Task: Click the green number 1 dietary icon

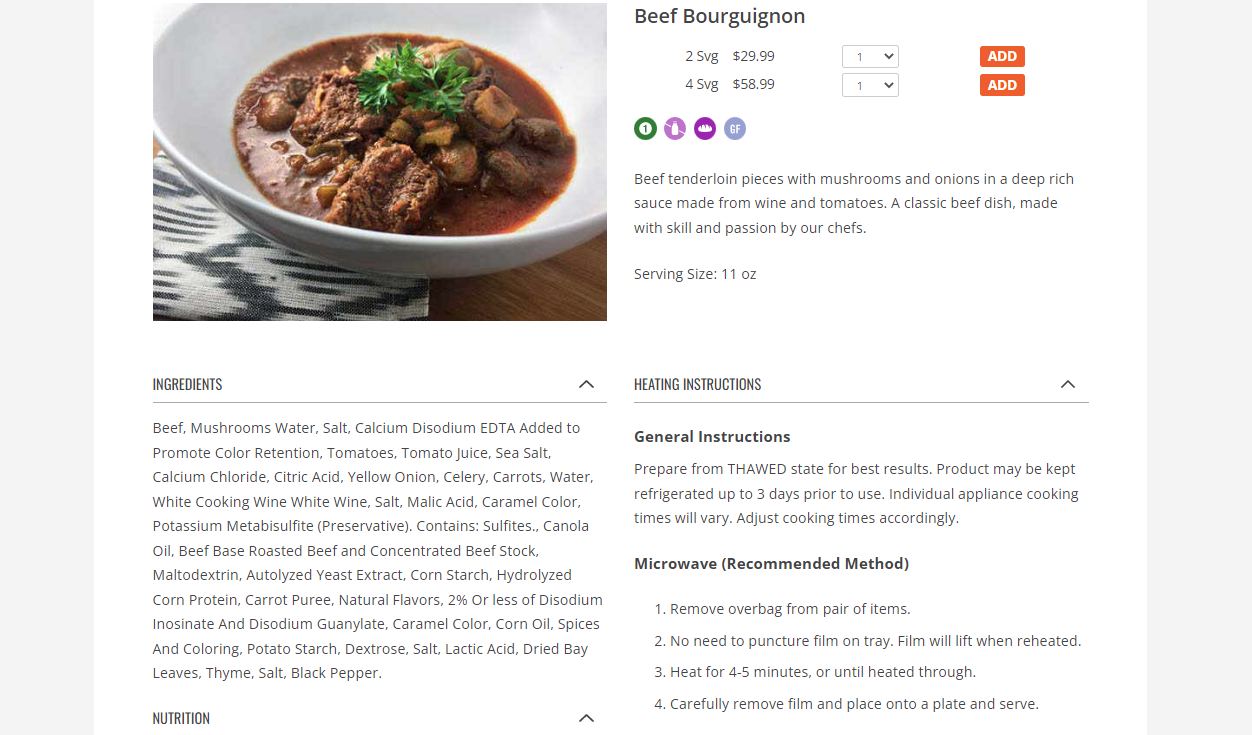Action: click(x=645, y=128)
